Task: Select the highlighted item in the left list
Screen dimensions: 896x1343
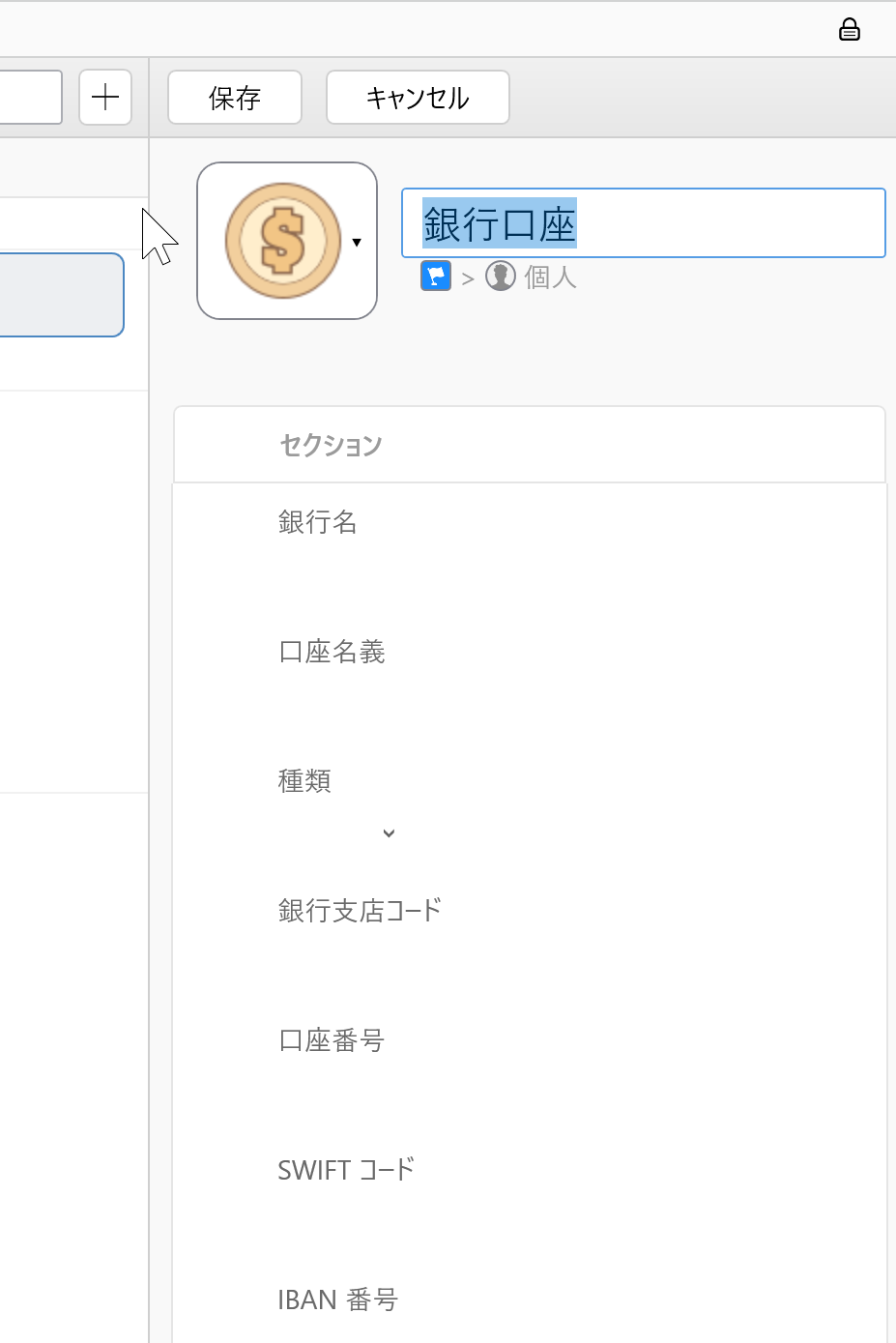Action: click(x=60, y=295)
